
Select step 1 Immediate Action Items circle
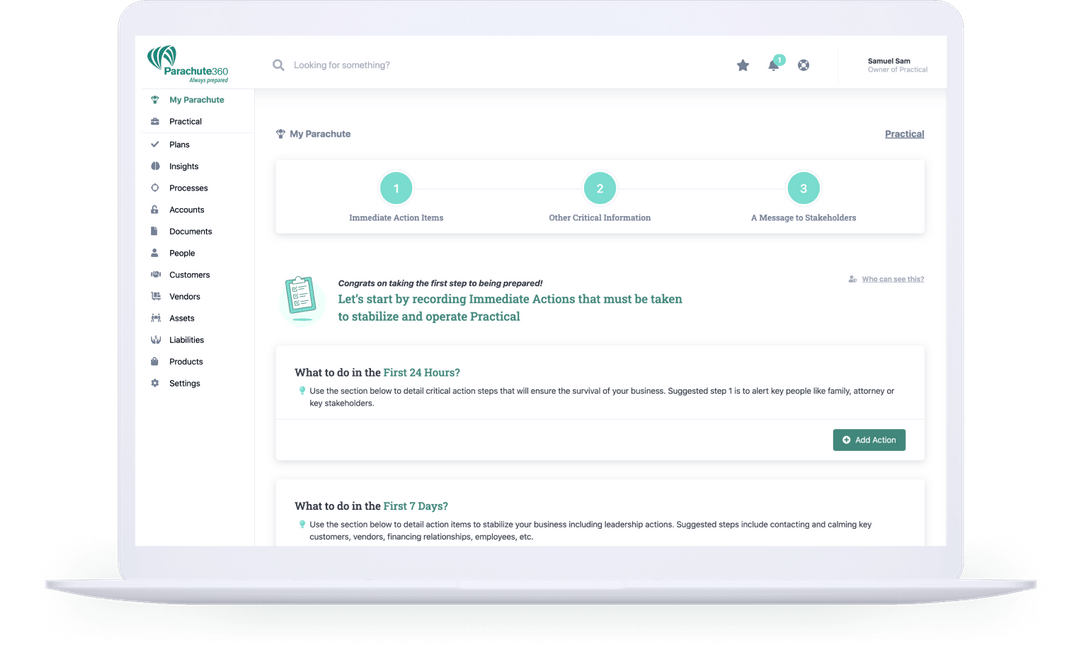tap(396, 188)
